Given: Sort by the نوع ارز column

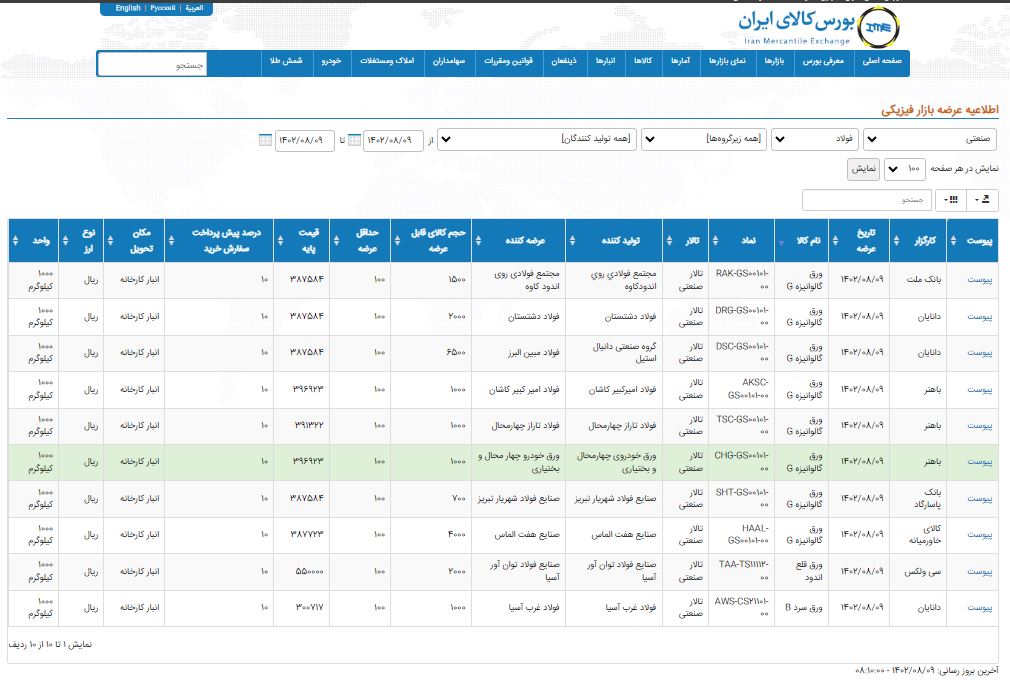Looking at the screenshot, I should [81, 241].
